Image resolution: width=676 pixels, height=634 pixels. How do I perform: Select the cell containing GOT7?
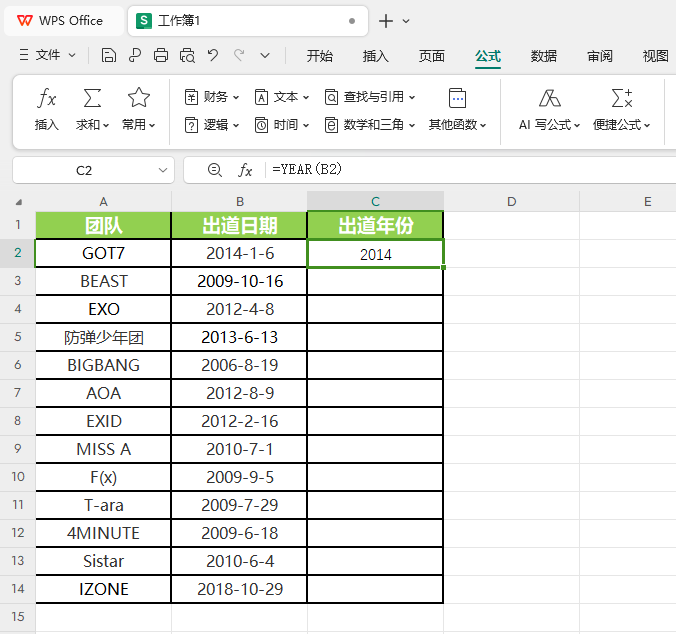(103, 253)
